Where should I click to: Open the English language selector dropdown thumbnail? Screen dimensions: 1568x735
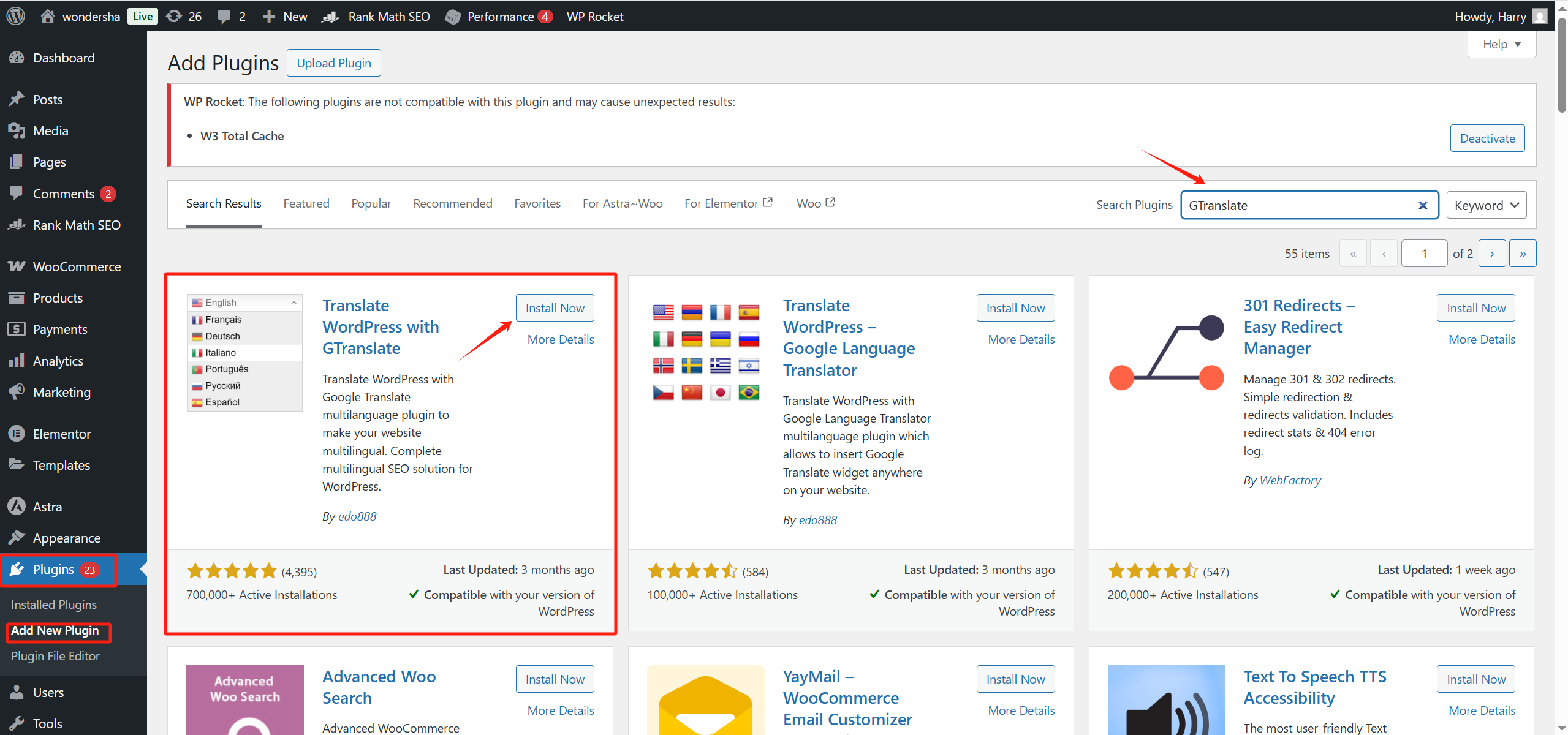point(244,303)
